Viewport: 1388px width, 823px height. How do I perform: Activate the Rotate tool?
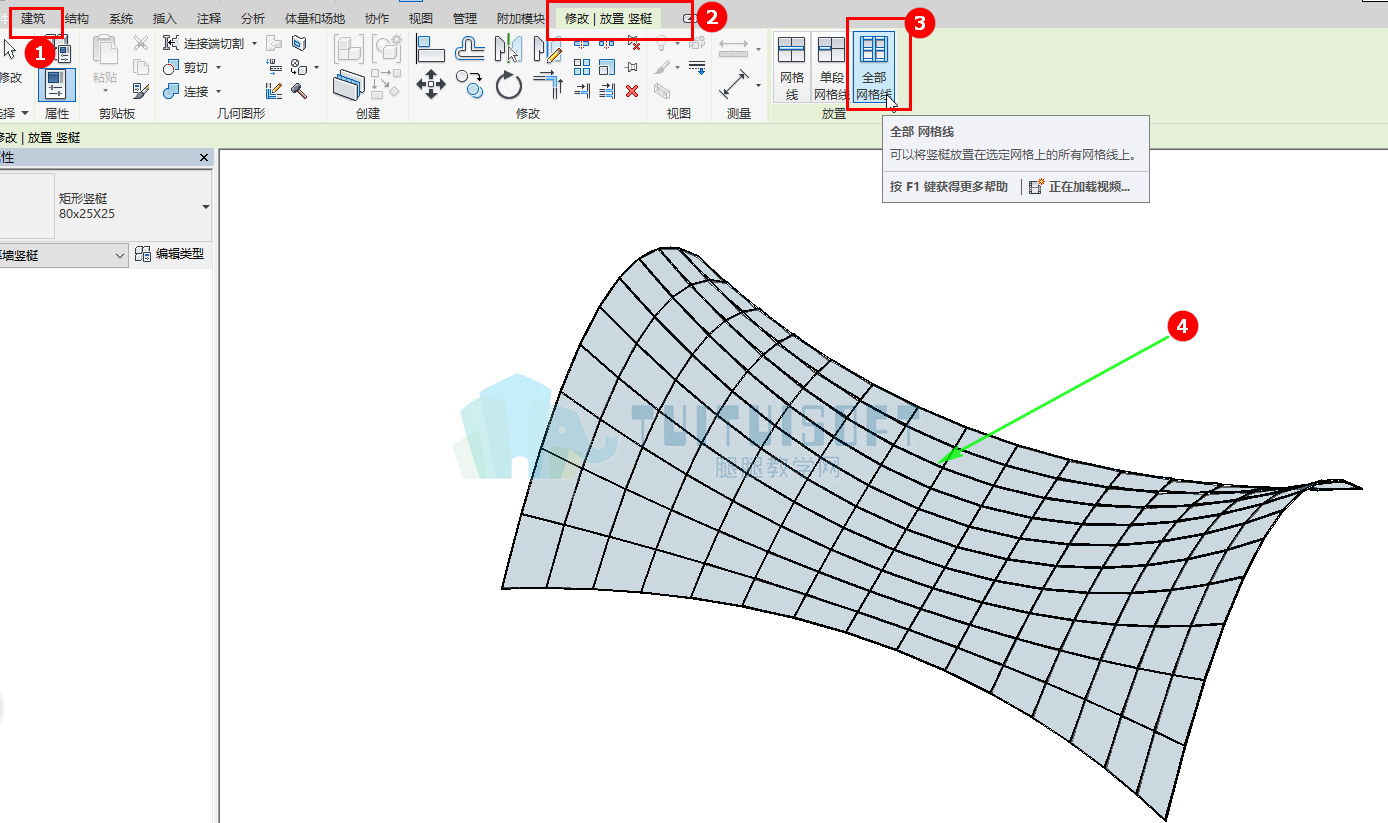point(509,85)
